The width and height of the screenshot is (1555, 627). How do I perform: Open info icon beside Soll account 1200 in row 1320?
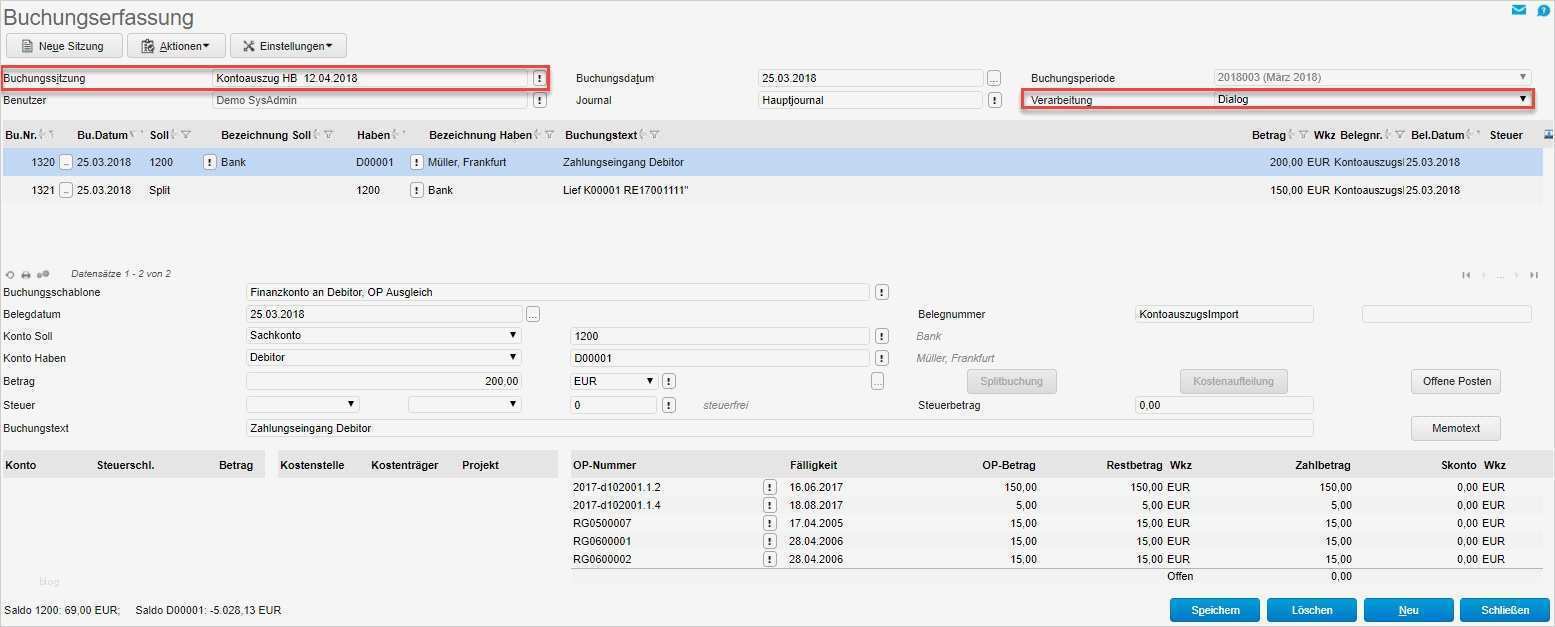(x=210, y=162)
